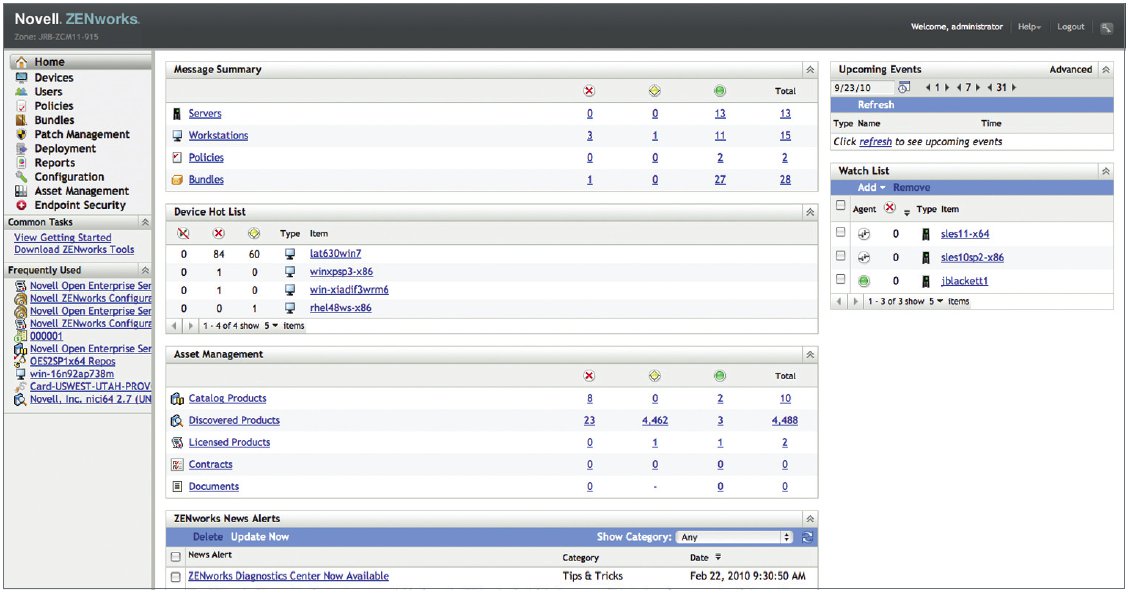Open the rhel48ws-x86 device link
Image resolution: width=1130 pixels, height=594 pixels.
coord(341,308)
